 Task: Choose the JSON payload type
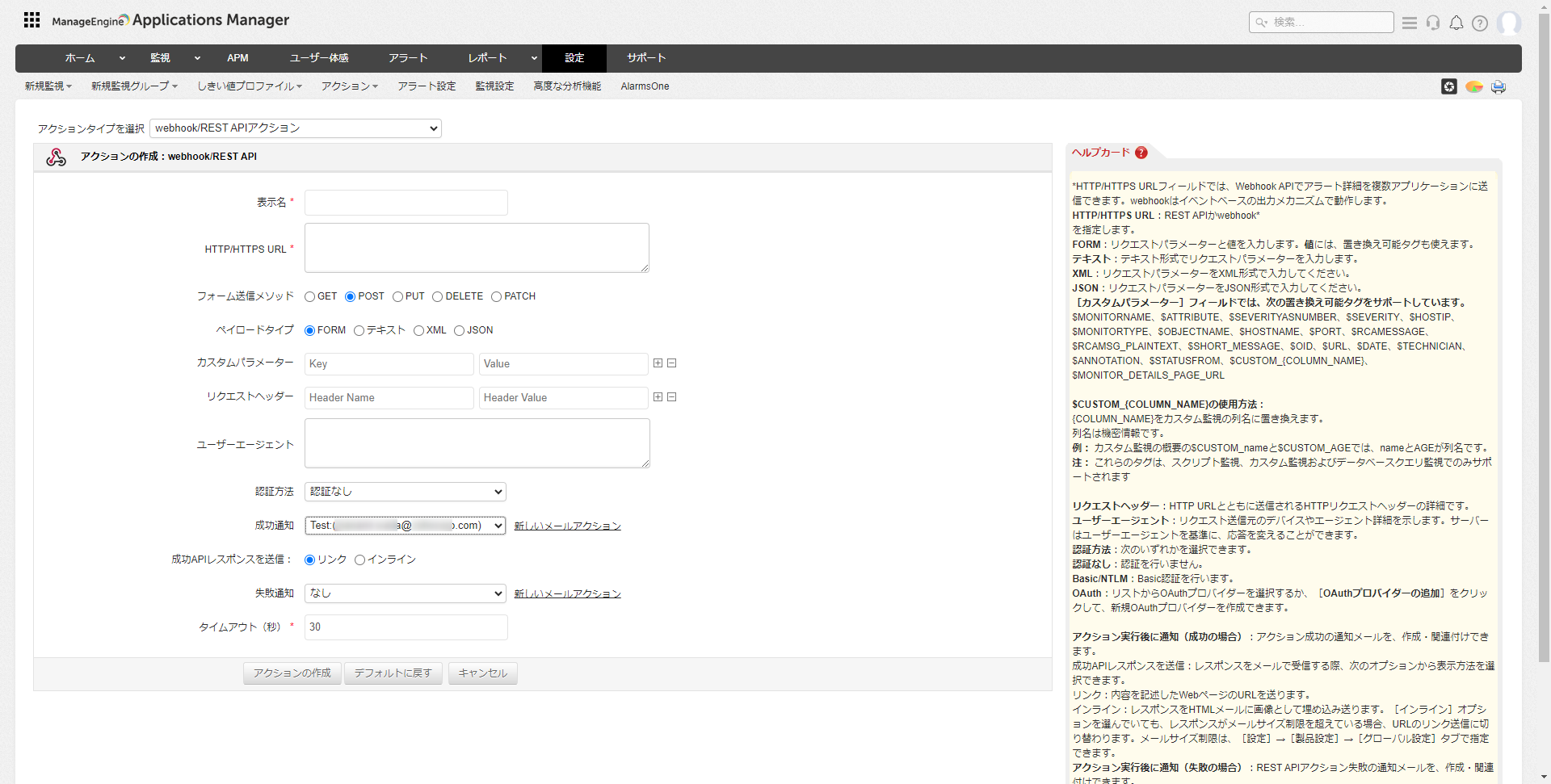click(459, 331)
